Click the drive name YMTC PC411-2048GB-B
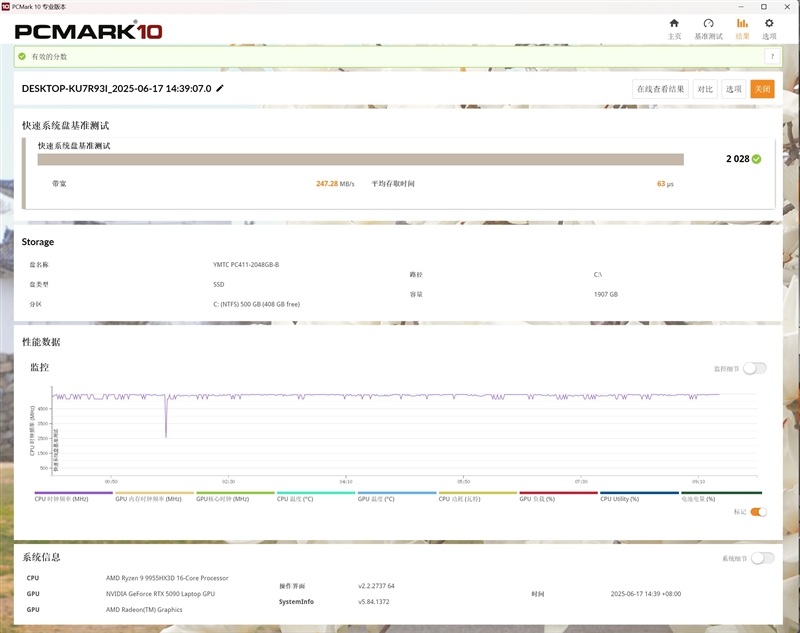Screen dimensions: 800x633 tap(246, 265)
